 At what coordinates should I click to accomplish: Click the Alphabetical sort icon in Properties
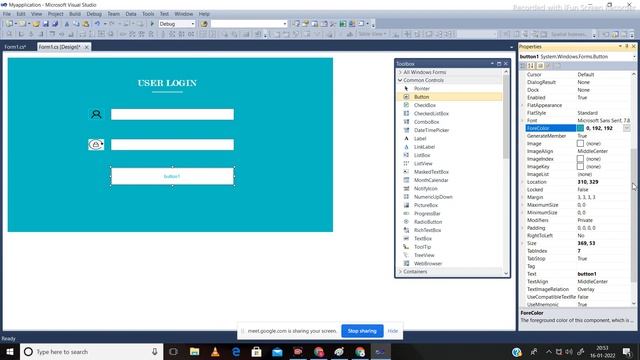pos(531,66)
